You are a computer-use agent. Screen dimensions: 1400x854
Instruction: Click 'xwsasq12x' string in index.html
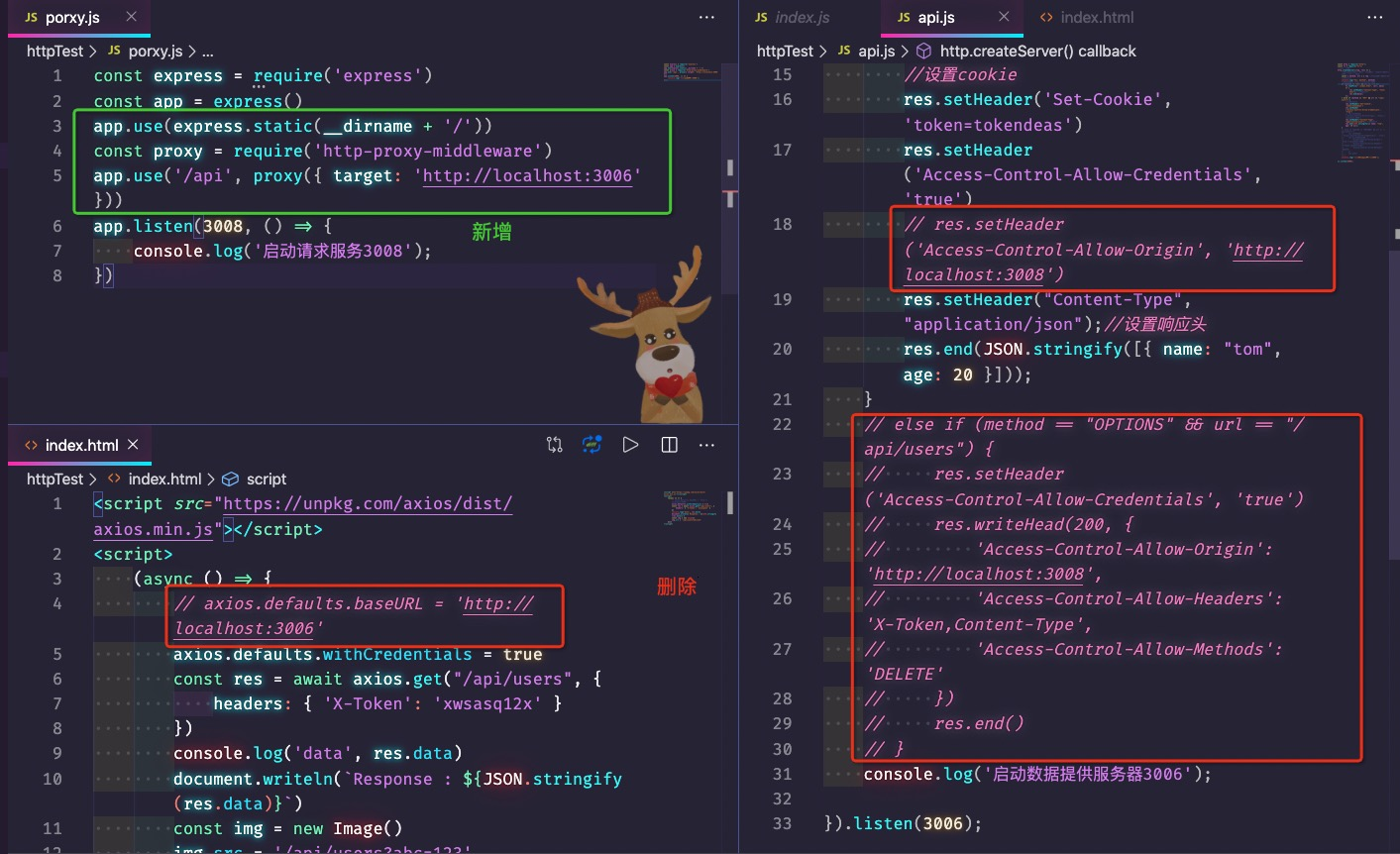[x=487, y=704]
